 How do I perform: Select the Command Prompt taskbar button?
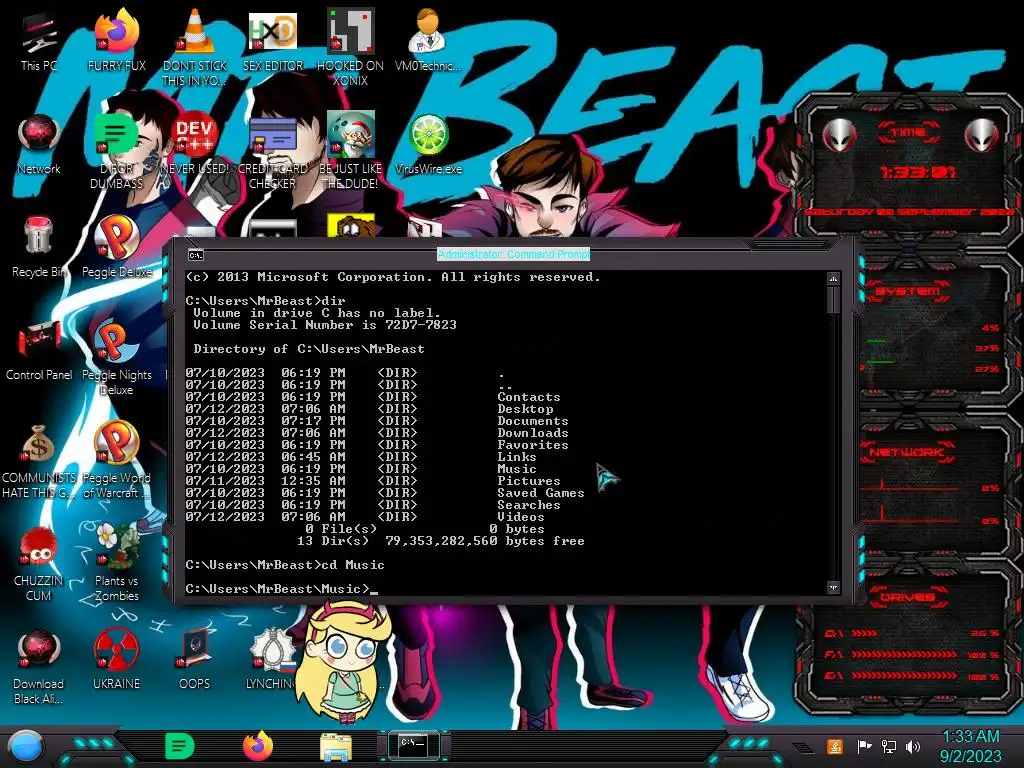[413, 745]
